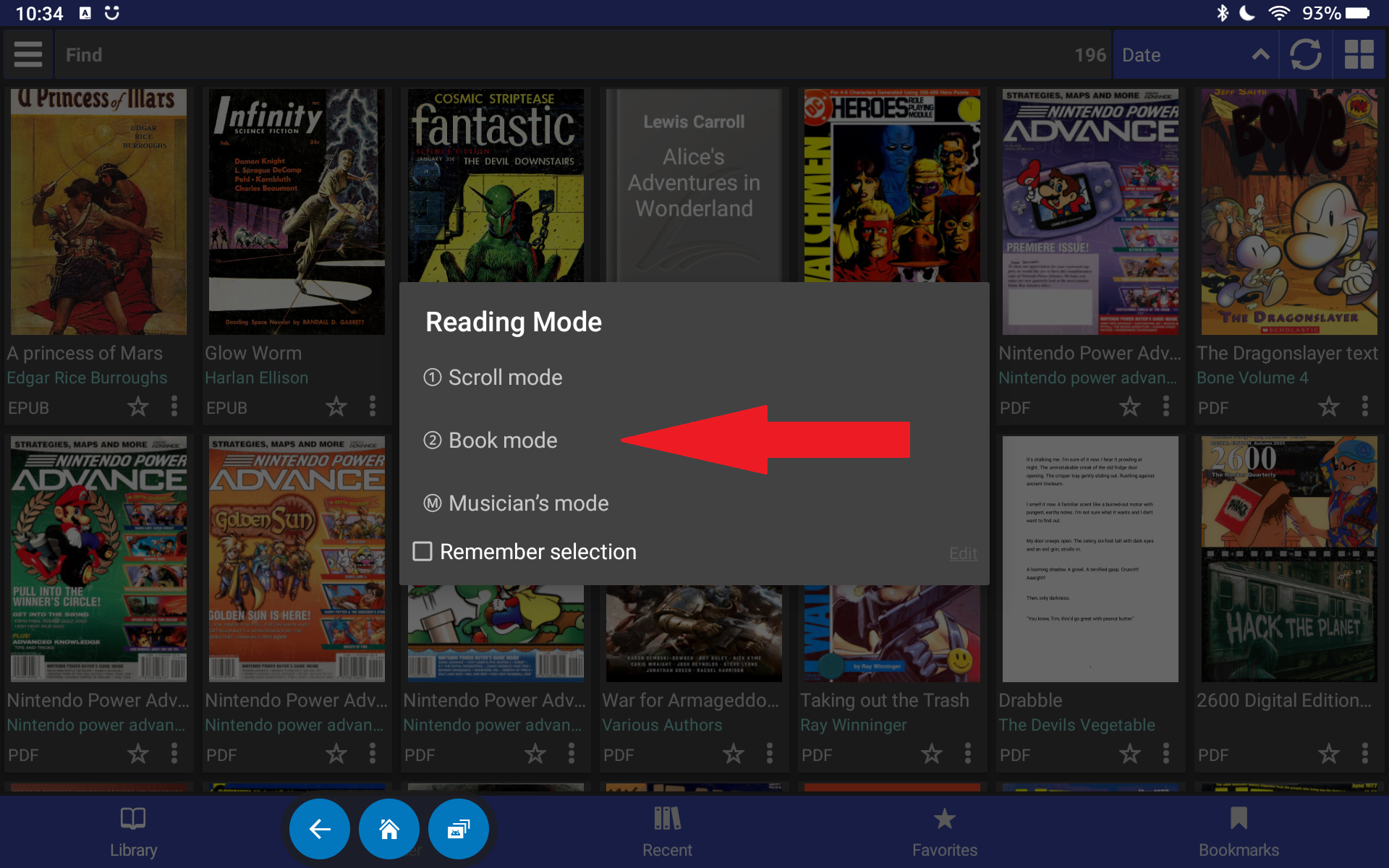
Task: Enable the Remember selection checkbox
Action: tap(422, 551)
